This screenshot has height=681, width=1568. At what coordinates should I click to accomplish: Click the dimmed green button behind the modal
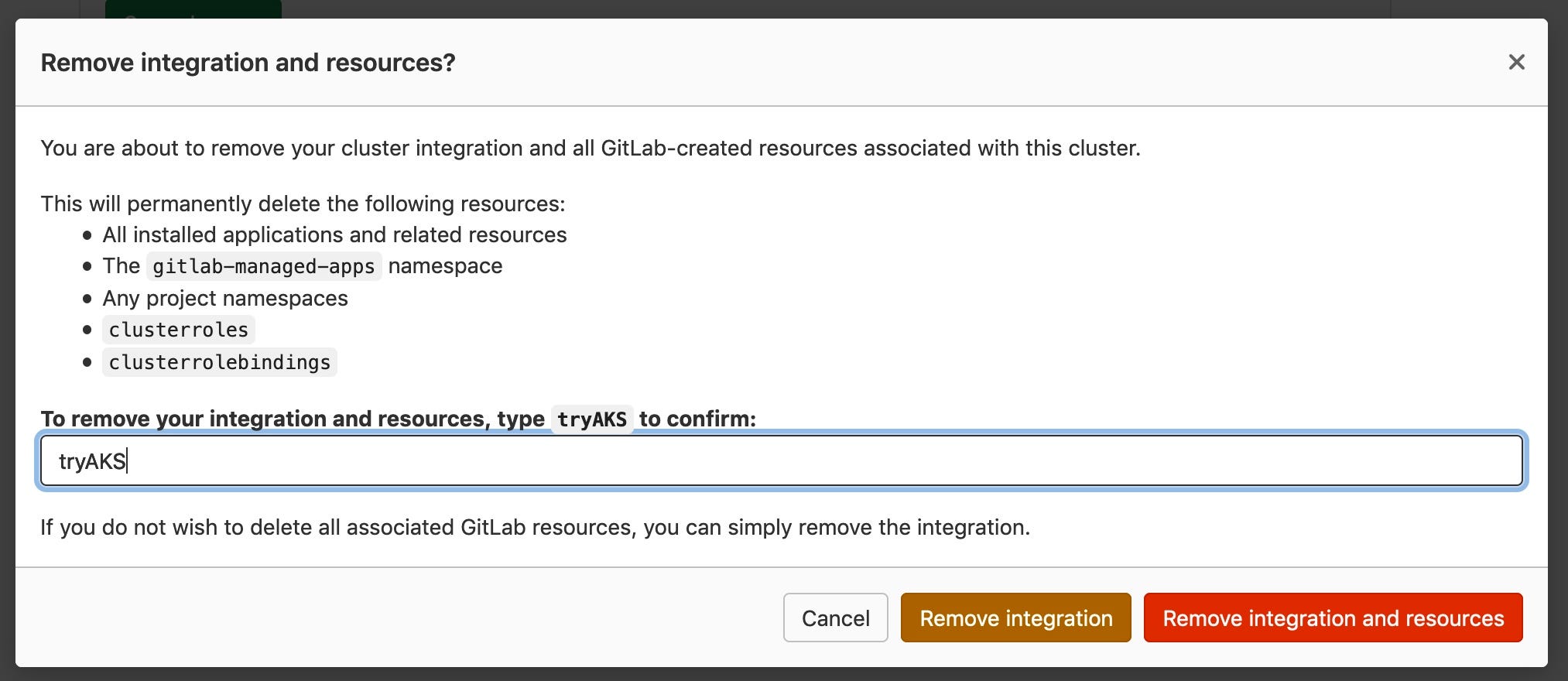[x=193, y=9]
